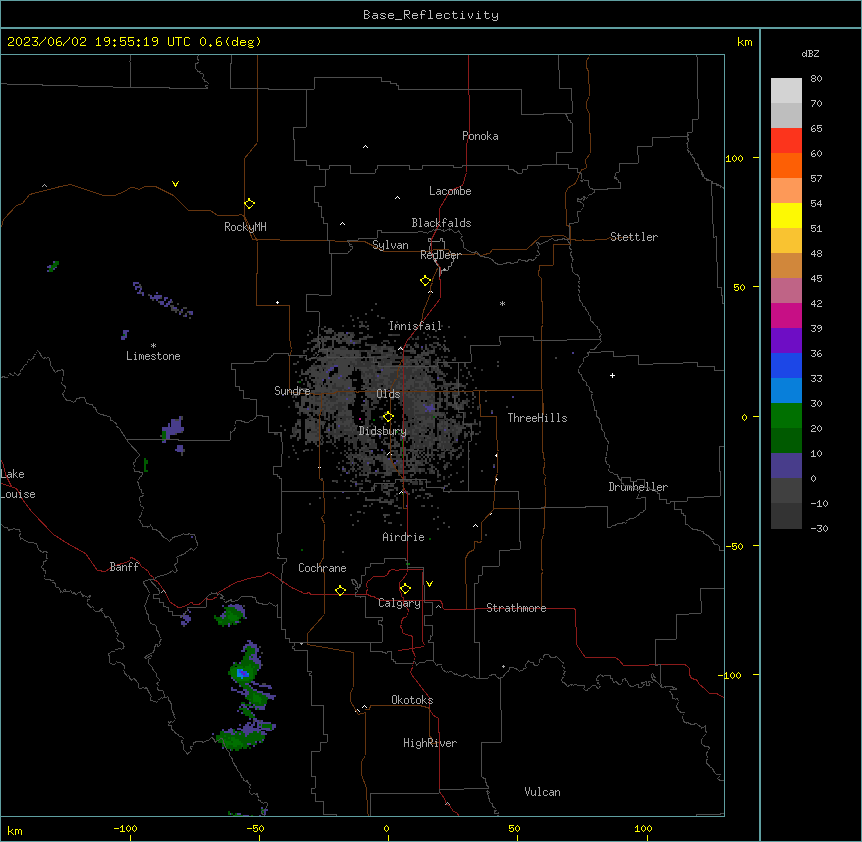Screen dimensions: 862x842
Task: Click the yellow diamond marker above RockyMH
Action: (249, 203)
